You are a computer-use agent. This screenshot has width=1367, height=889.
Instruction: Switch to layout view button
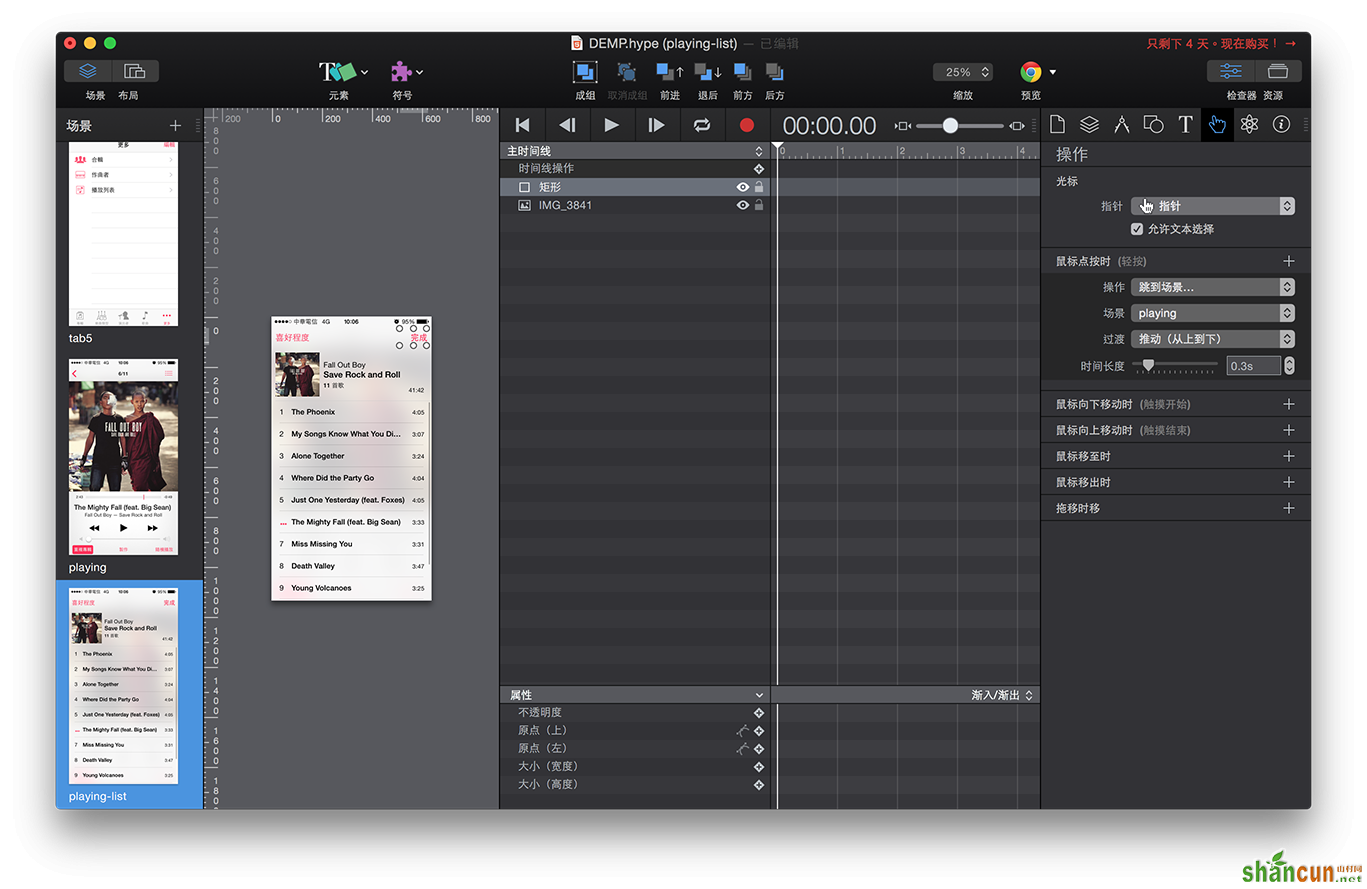pos(135,71)
